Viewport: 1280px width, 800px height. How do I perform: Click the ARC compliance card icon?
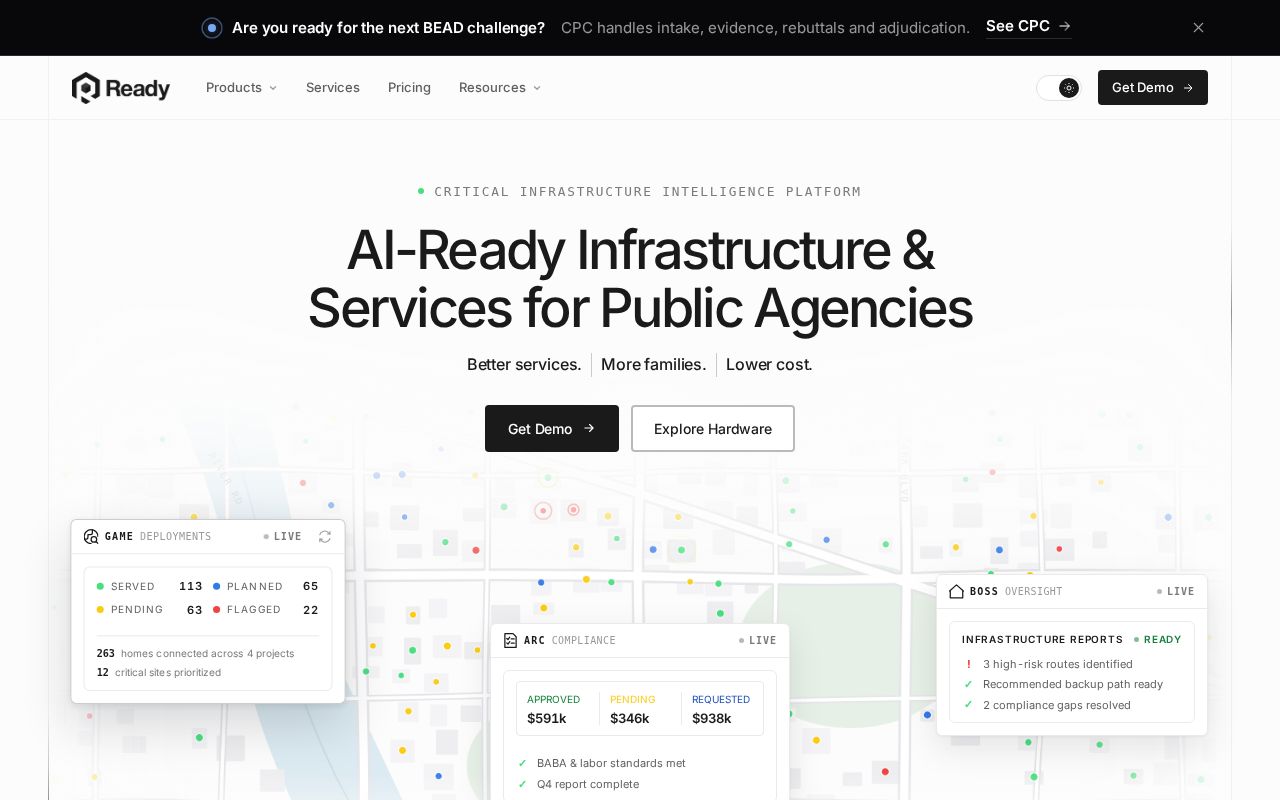click(x=511, y=641)
